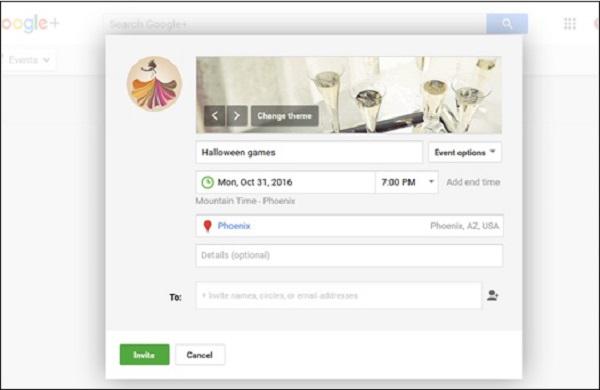Viewport: 600px width, 390px height.
Task: Click the Cancel button
Action: [x=200, y=354]
